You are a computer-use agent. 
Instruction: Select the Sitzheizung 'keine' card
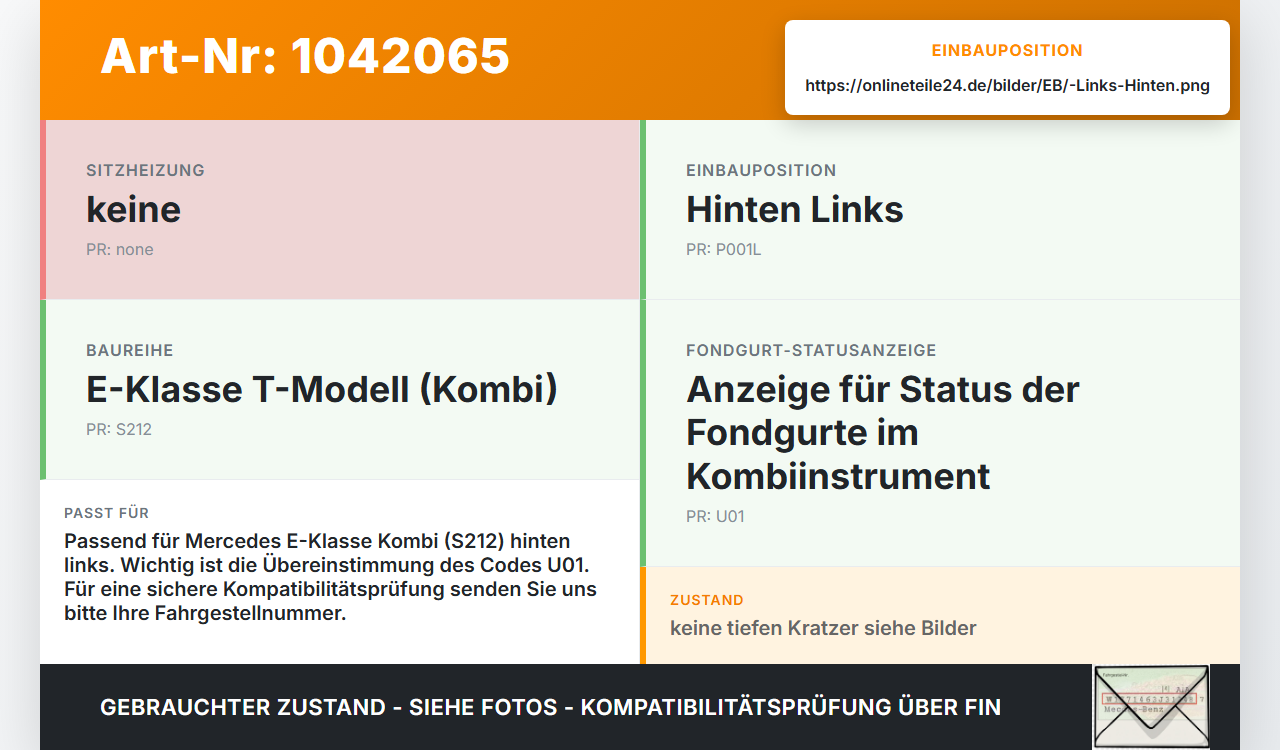coord(340,210)
